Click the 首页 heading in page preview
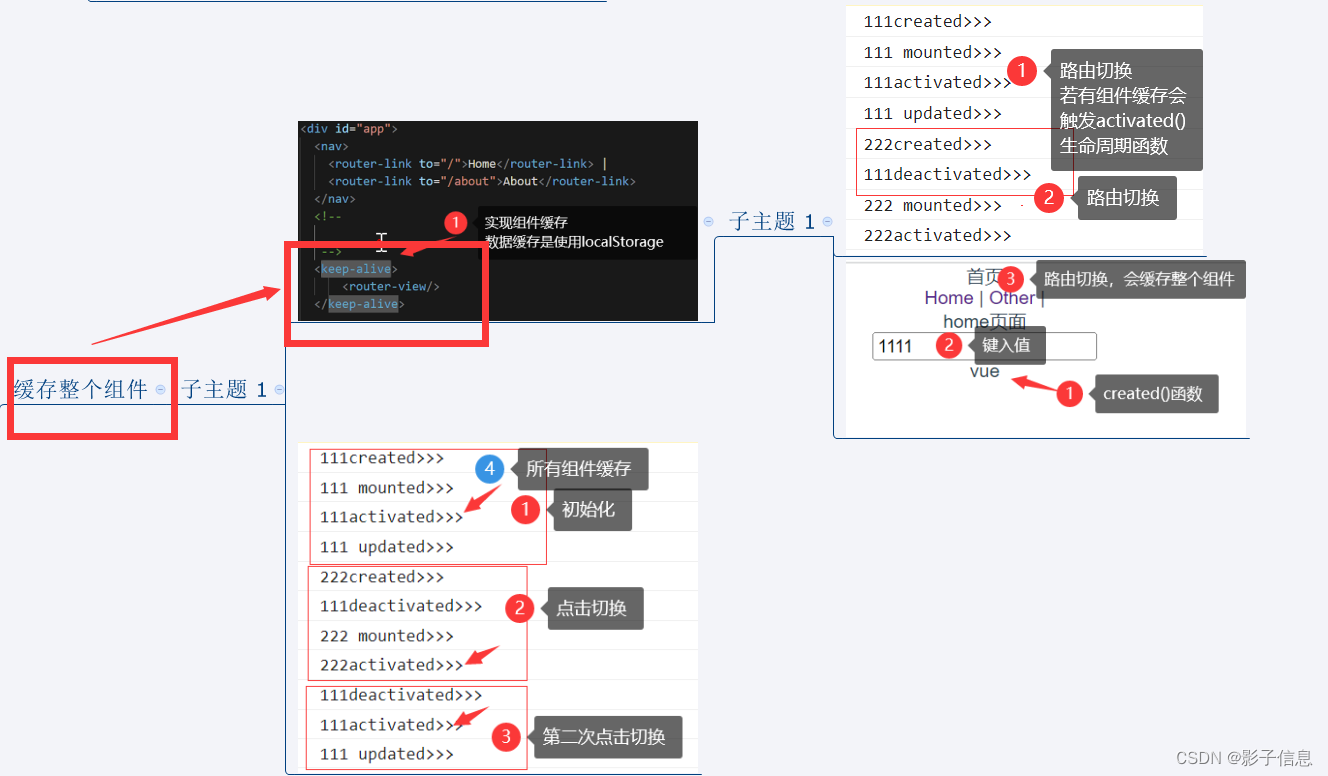Screen dimensions: 1328x776 [984, 277]
